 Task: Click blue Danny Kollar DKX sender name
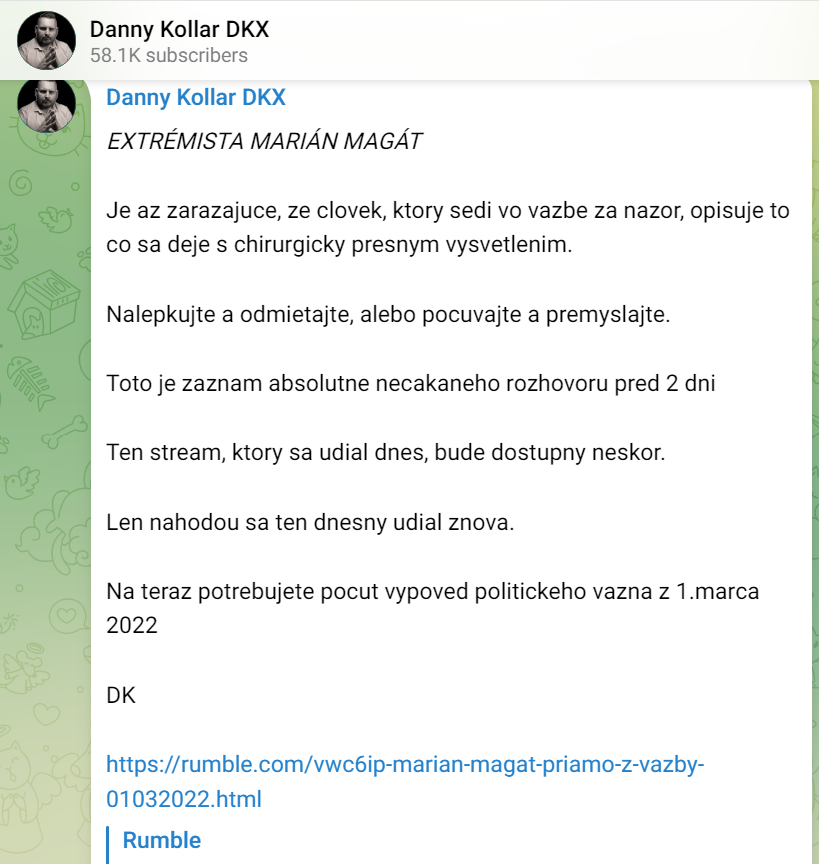tap(196, 98)
